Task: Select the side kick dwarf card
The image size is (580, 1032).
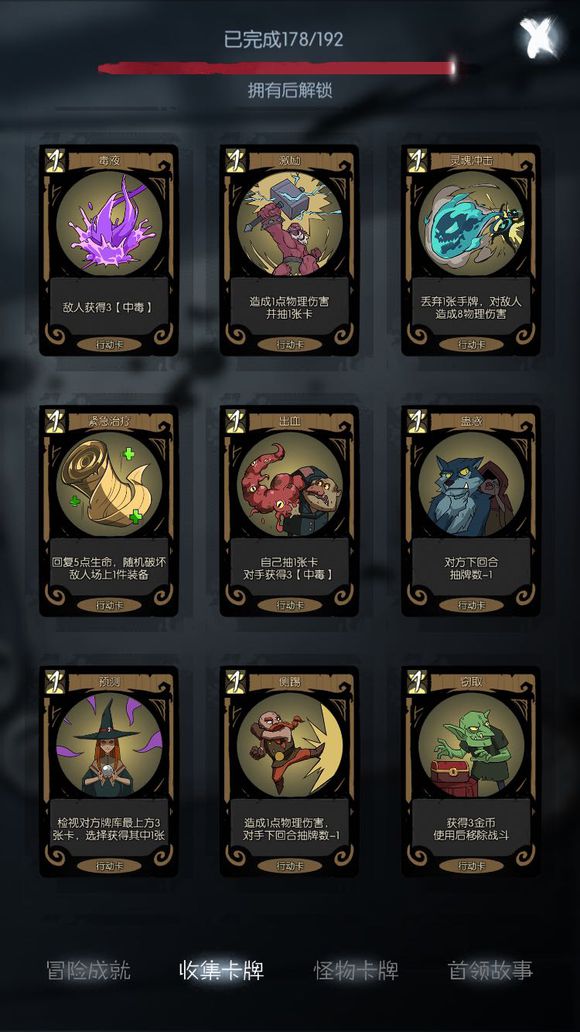Action: (289, 771)
